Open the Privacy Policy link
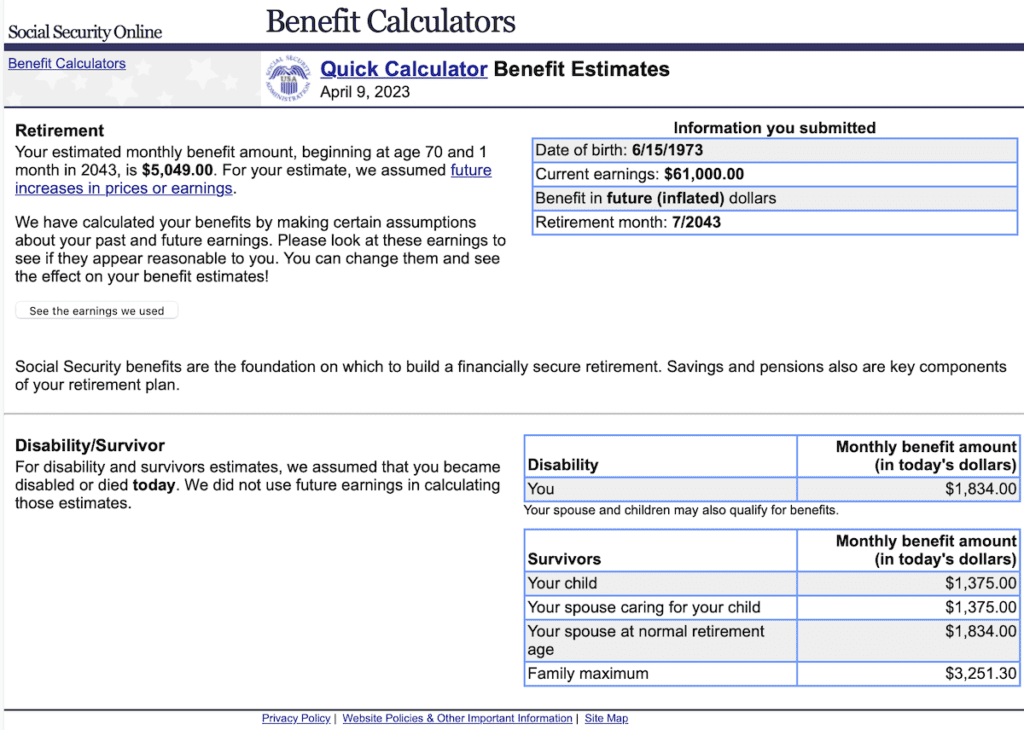 (x=296, y=718)
